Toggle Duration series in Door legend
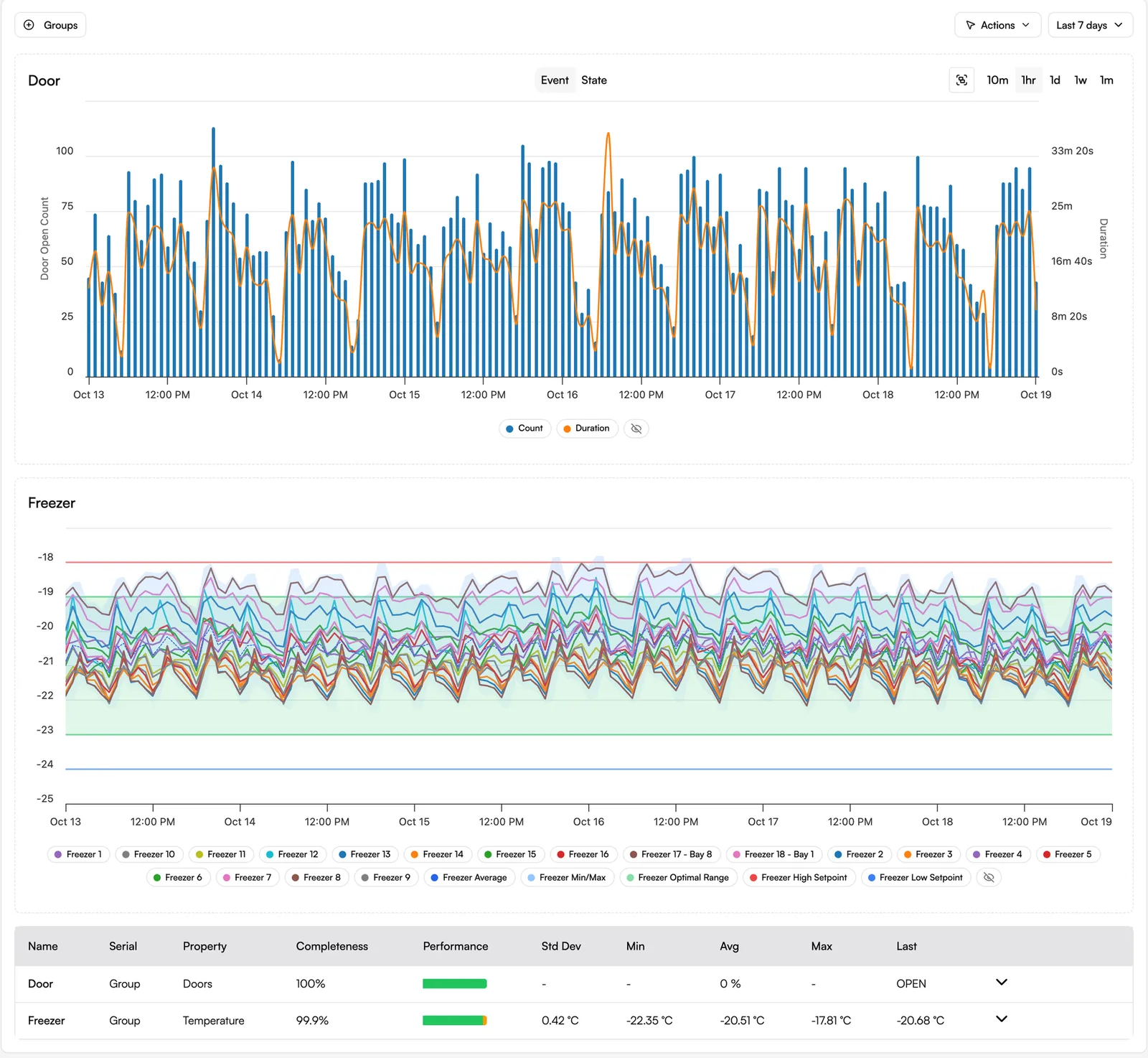This screenshot has width=1148, height=1058. point(587,429)
